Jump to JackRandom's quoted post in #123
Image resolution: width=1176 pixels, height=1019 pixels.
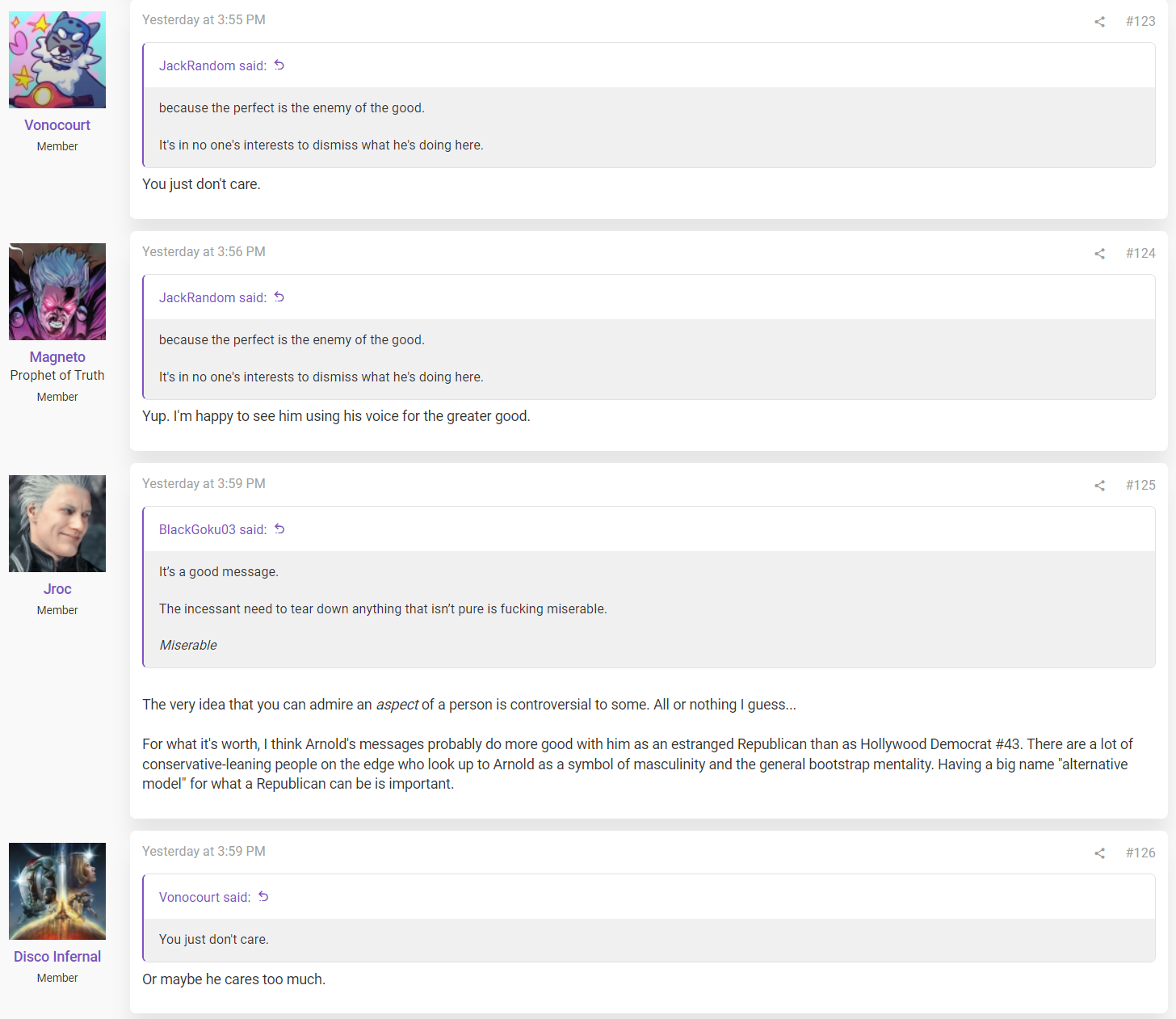tap(279, 65)
